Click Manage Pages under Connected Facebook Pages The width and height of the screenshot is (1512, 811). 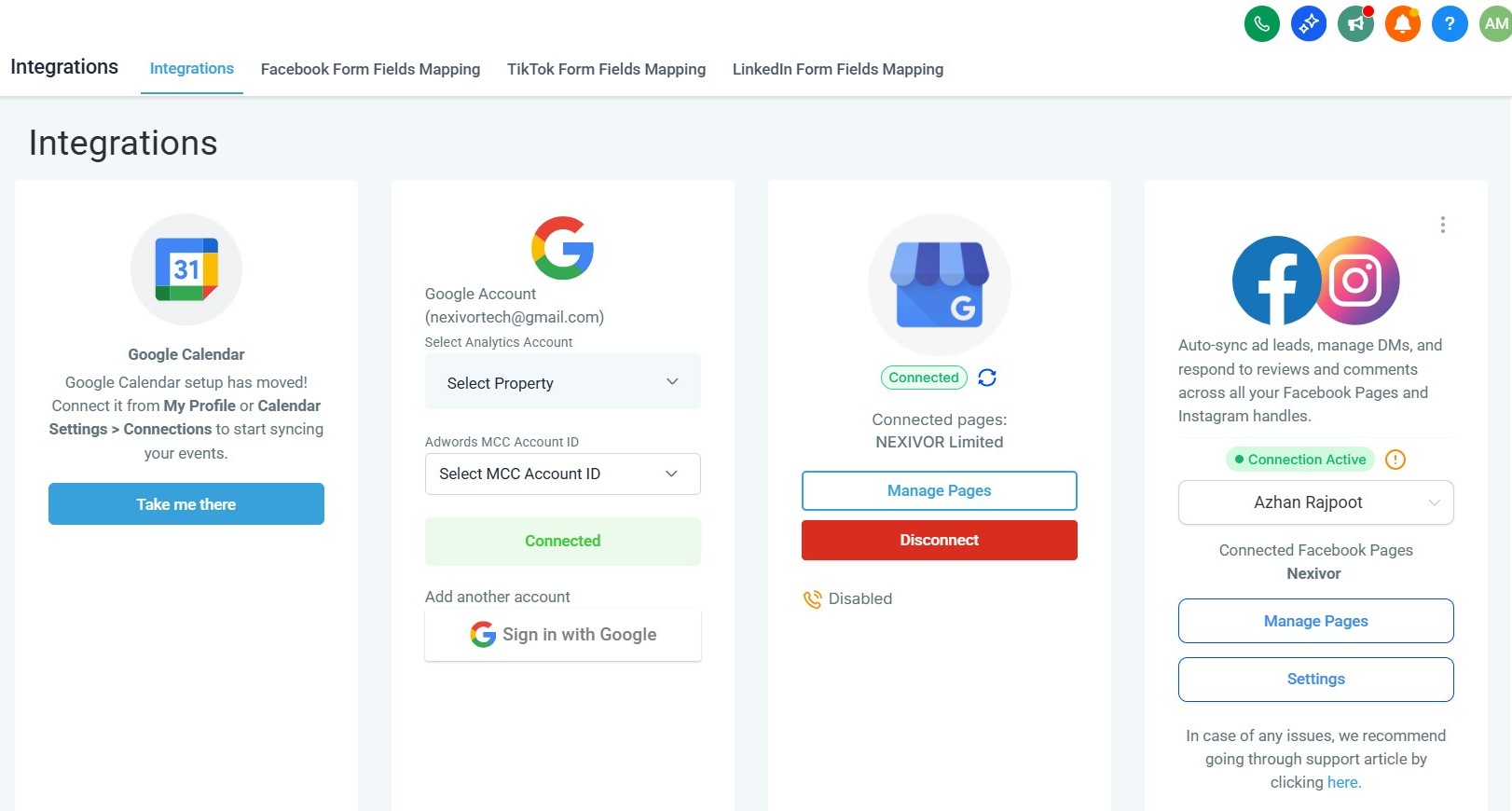1316,621
